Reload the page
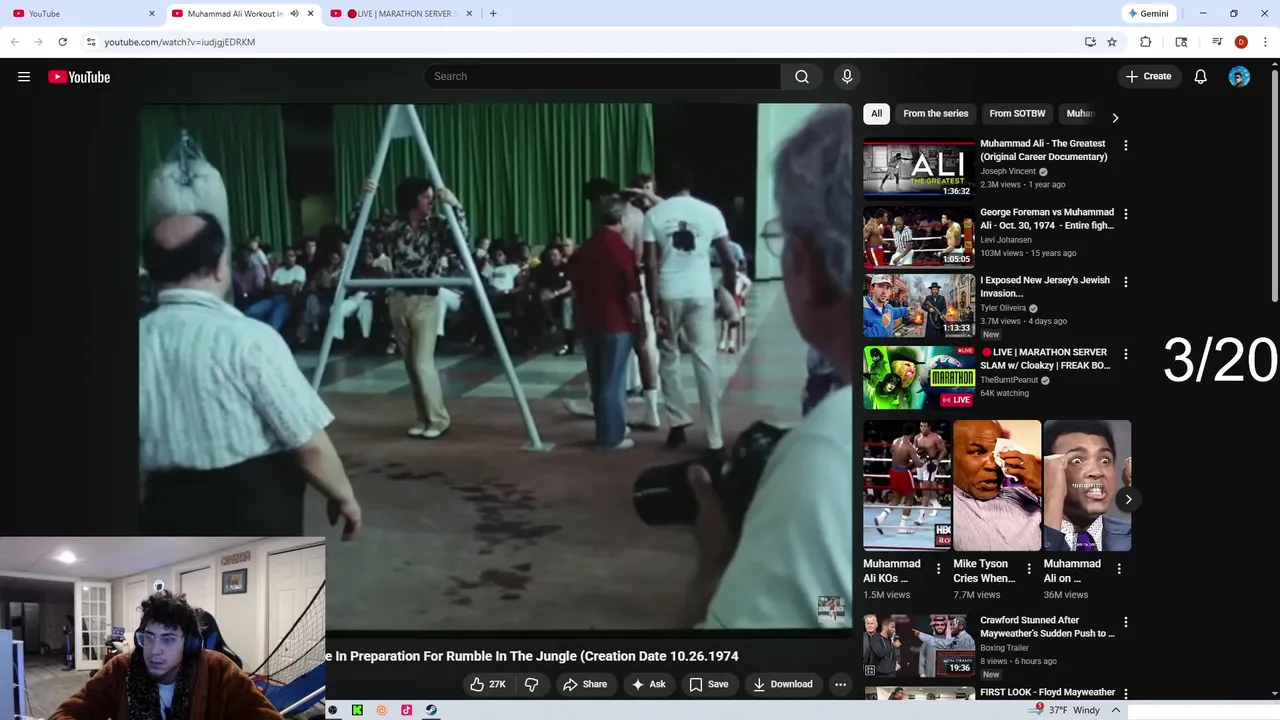Image resolution: width=1280 pixels, height=720 pixels. (62, 42)
